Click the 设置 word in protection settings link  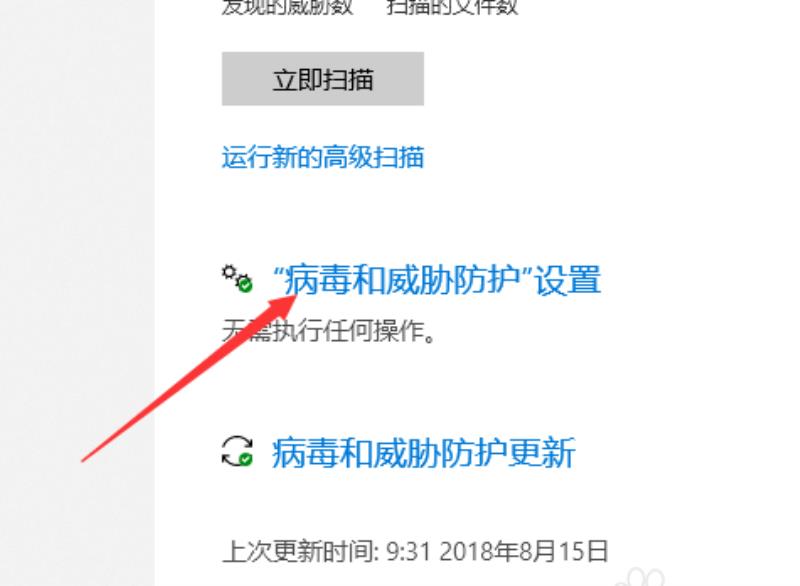coord(568,280)
